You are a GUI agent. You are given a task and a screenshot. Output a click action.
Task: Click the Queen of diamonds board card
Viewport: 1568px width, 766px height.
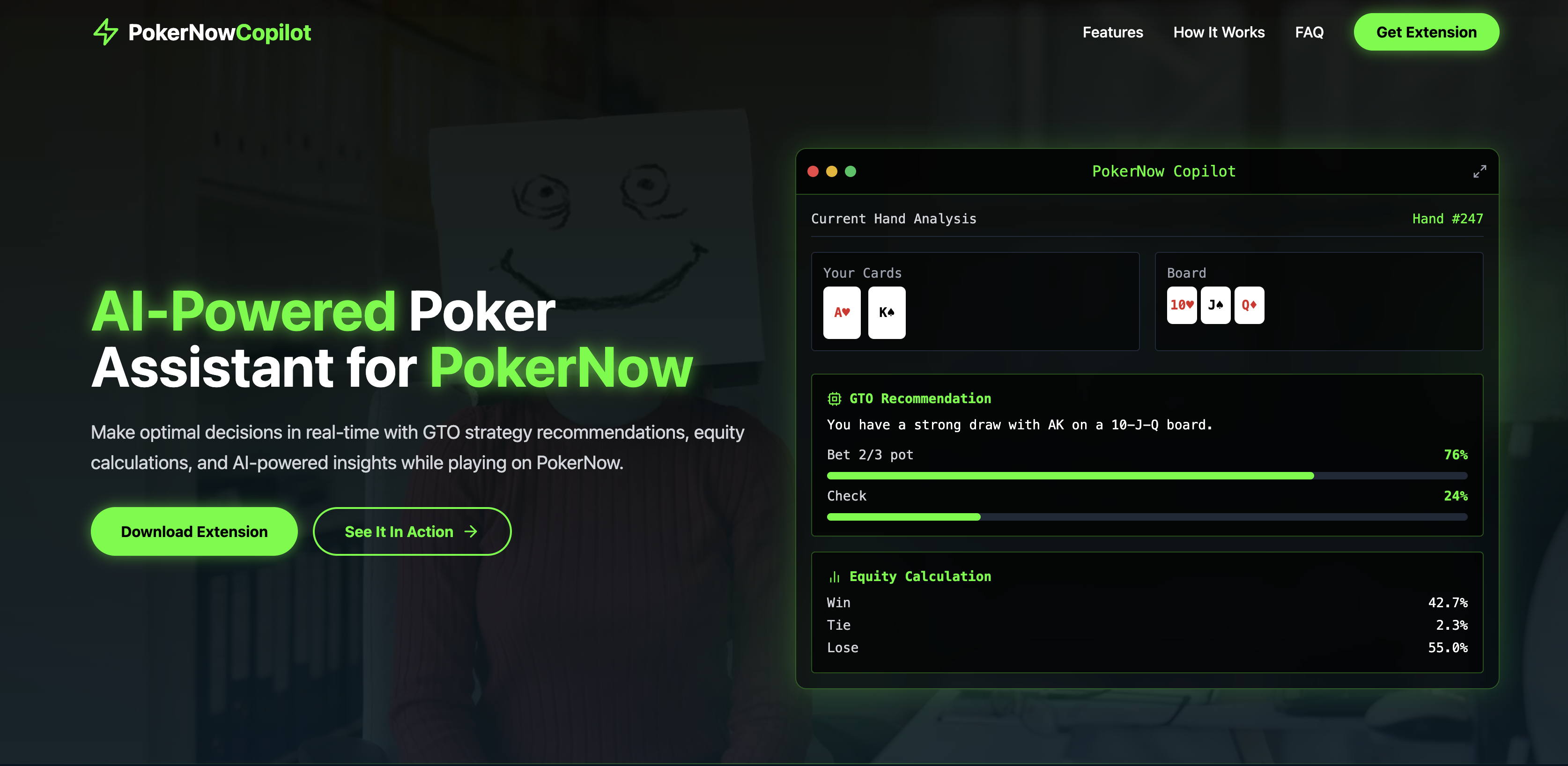1249,305
